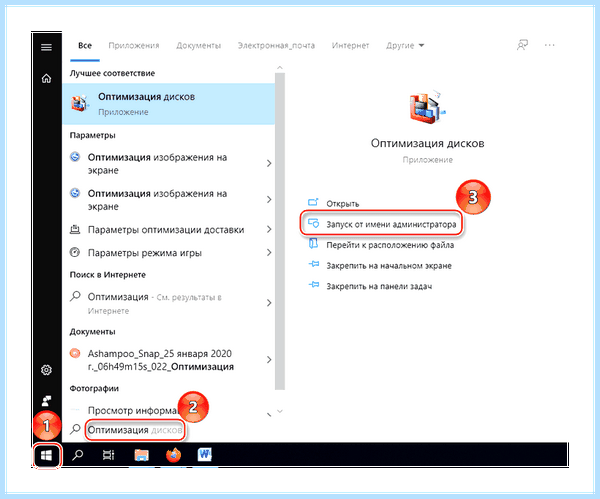Open taskbar search magnifier icon
Screen dimensions: 600x499
coord(78,455)
